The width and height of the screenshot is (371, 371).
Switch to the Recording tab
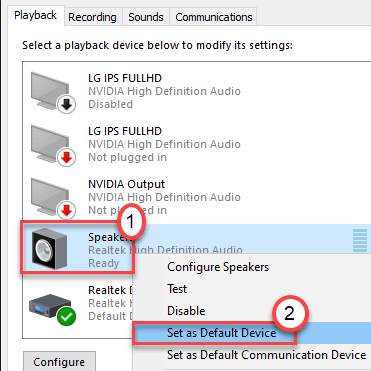92,17
